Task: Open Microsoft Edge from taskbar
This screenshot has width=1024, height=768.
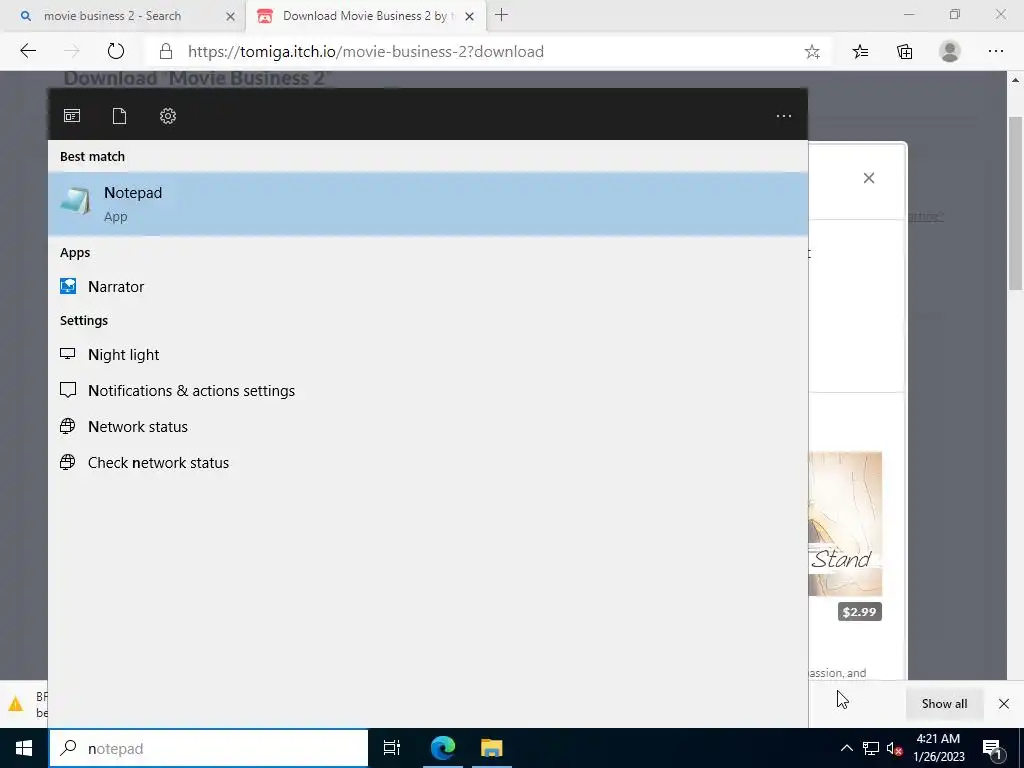Action: 443,748
